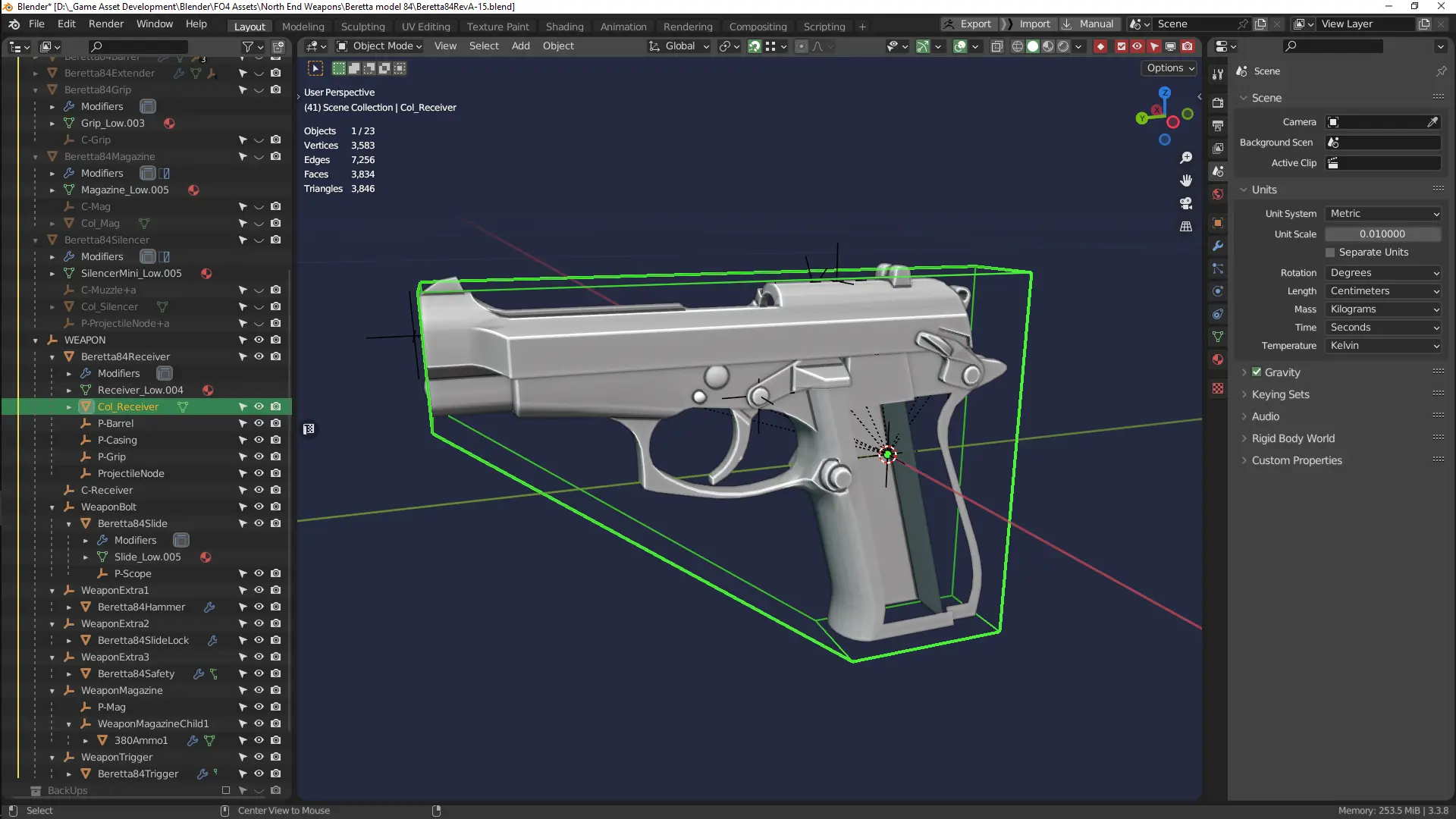The width and height of the screenshot is (1456, 819).
Task: Open the Tool properties tab
Action: coord(1218,74)
